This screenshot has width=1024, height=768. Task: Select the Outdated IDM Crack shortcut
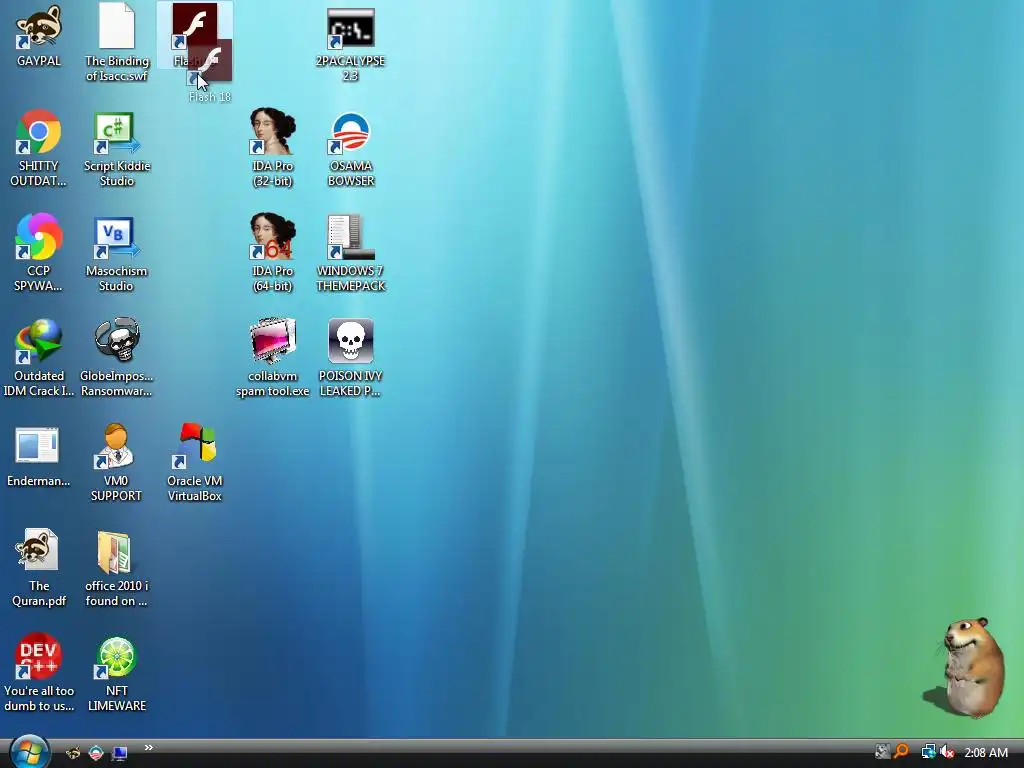[x=39, y=358]
